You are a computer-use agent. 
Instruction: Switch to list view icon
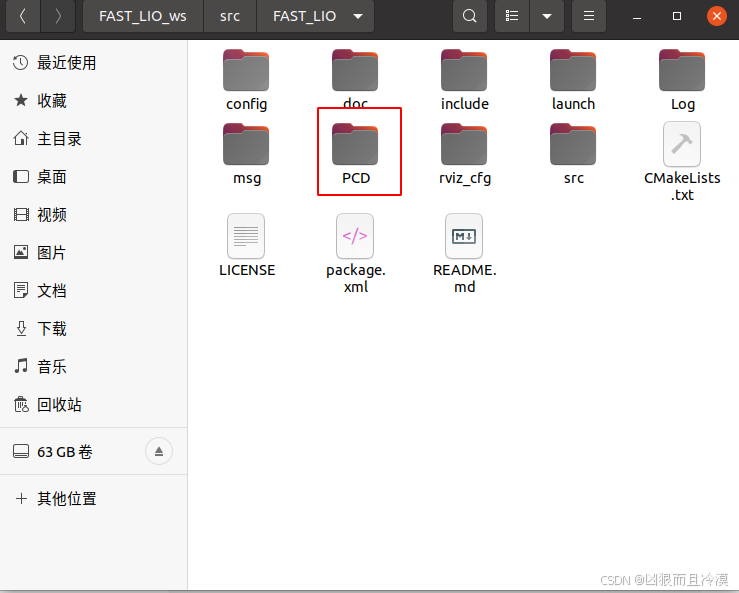(512, 16)
